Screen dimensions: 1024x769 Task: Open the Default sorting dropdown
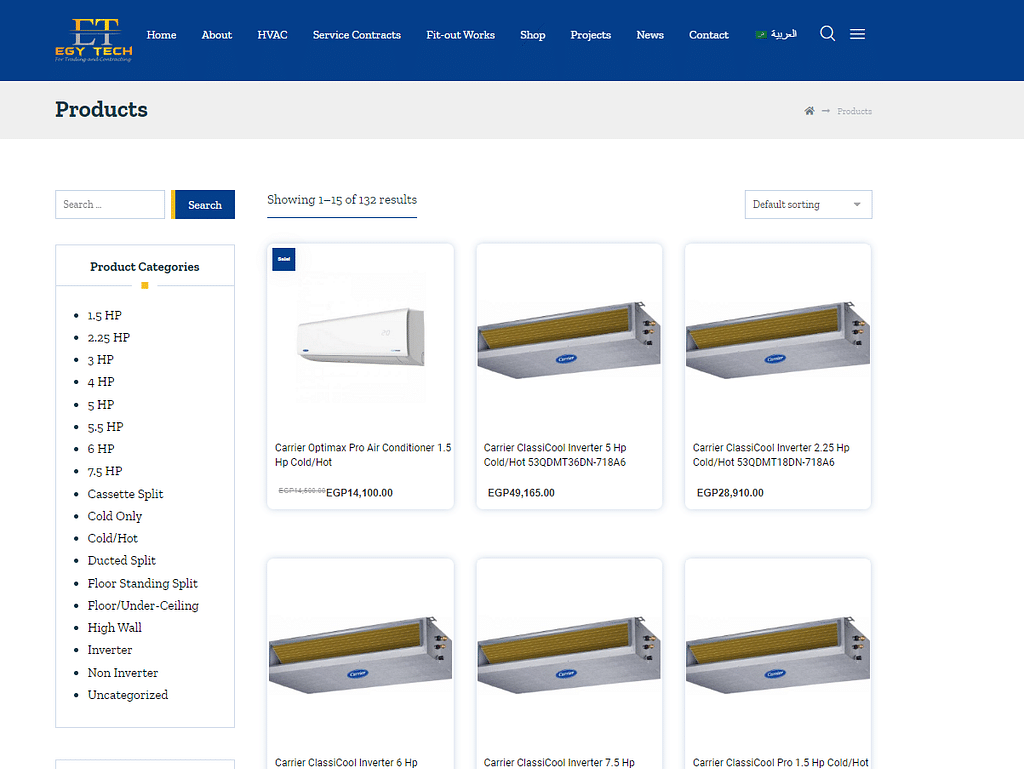point(808,204)
